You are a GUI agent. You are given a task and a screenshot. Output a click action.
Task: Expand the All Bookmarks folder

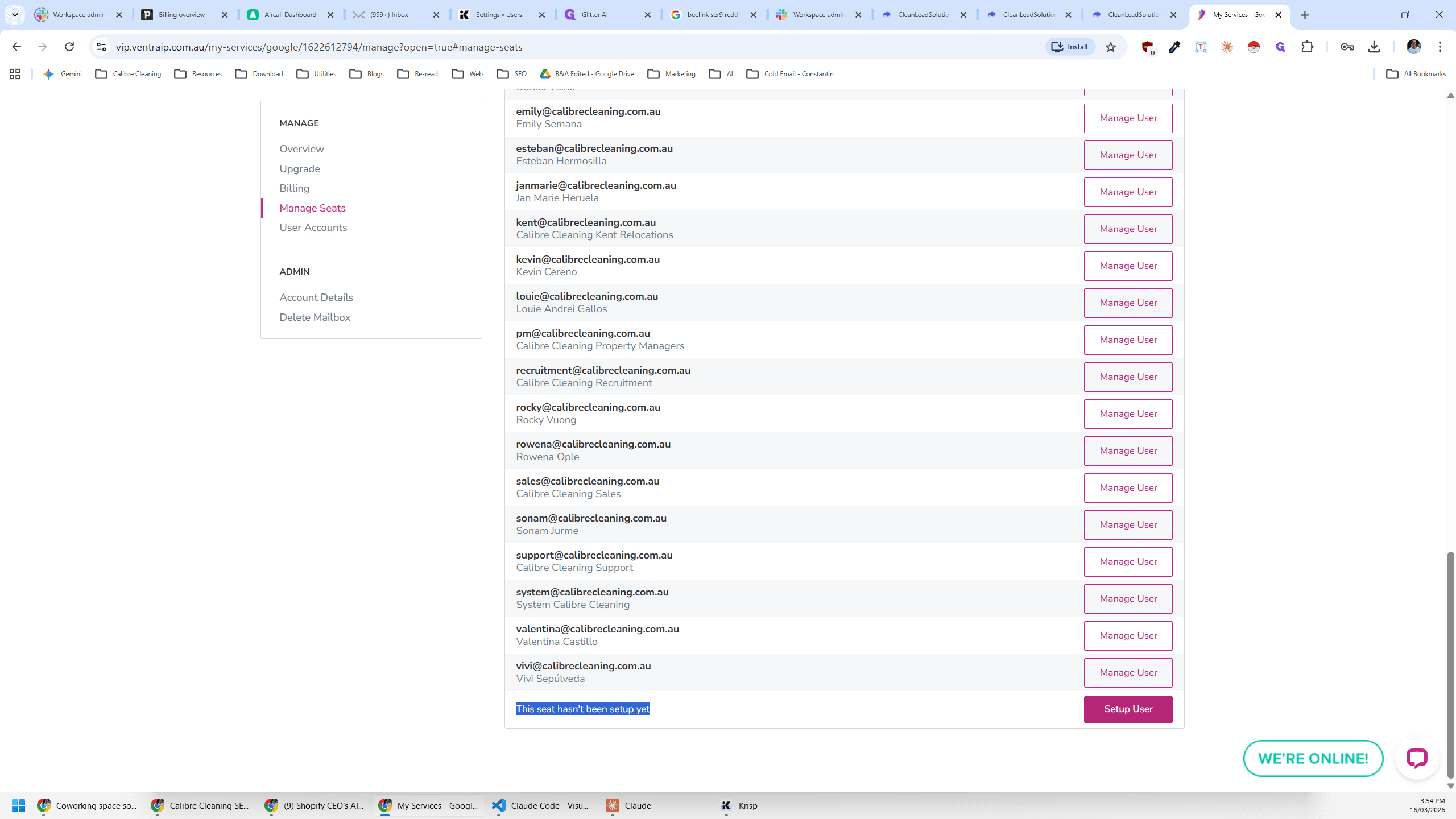pyautogui.click(x=1416, y=74)
